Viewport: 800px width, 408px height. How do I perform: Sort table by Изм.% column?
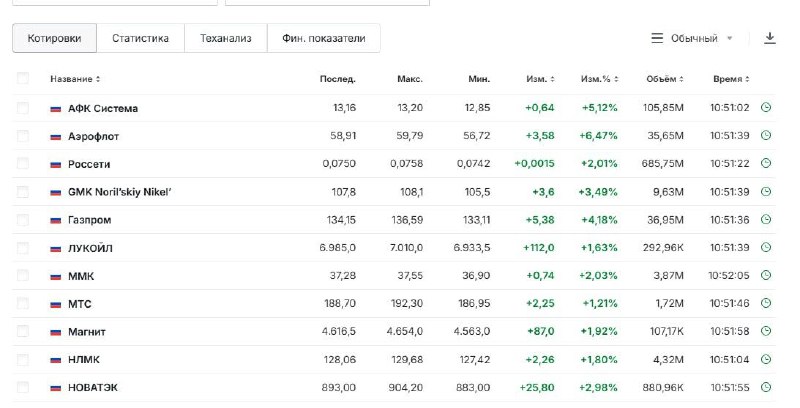[x=599, y=79]
